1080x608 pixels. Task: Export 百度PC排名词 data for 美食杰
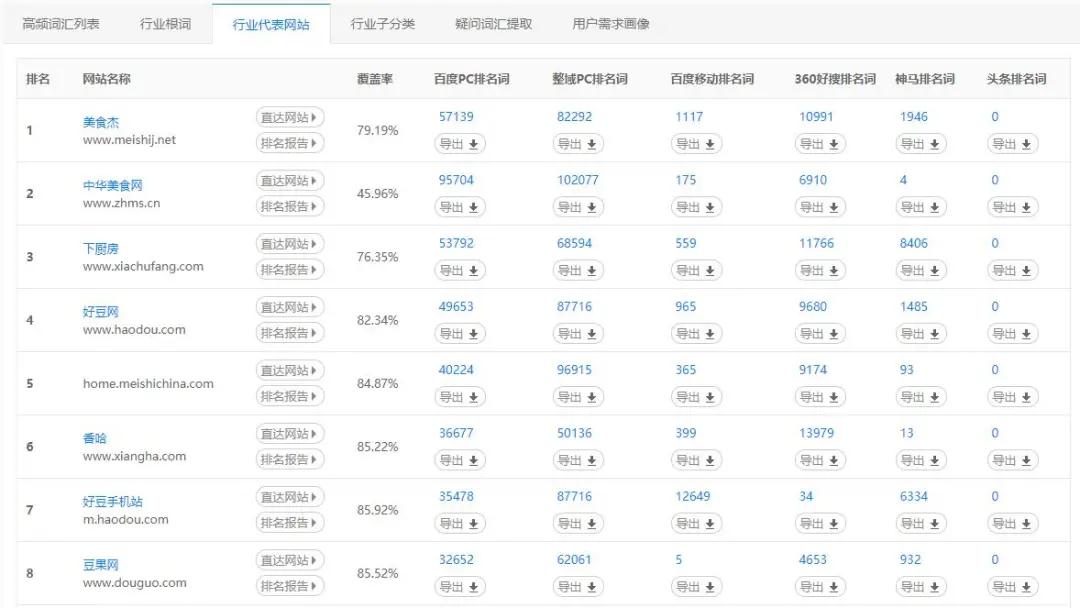[x=460, y=143]
